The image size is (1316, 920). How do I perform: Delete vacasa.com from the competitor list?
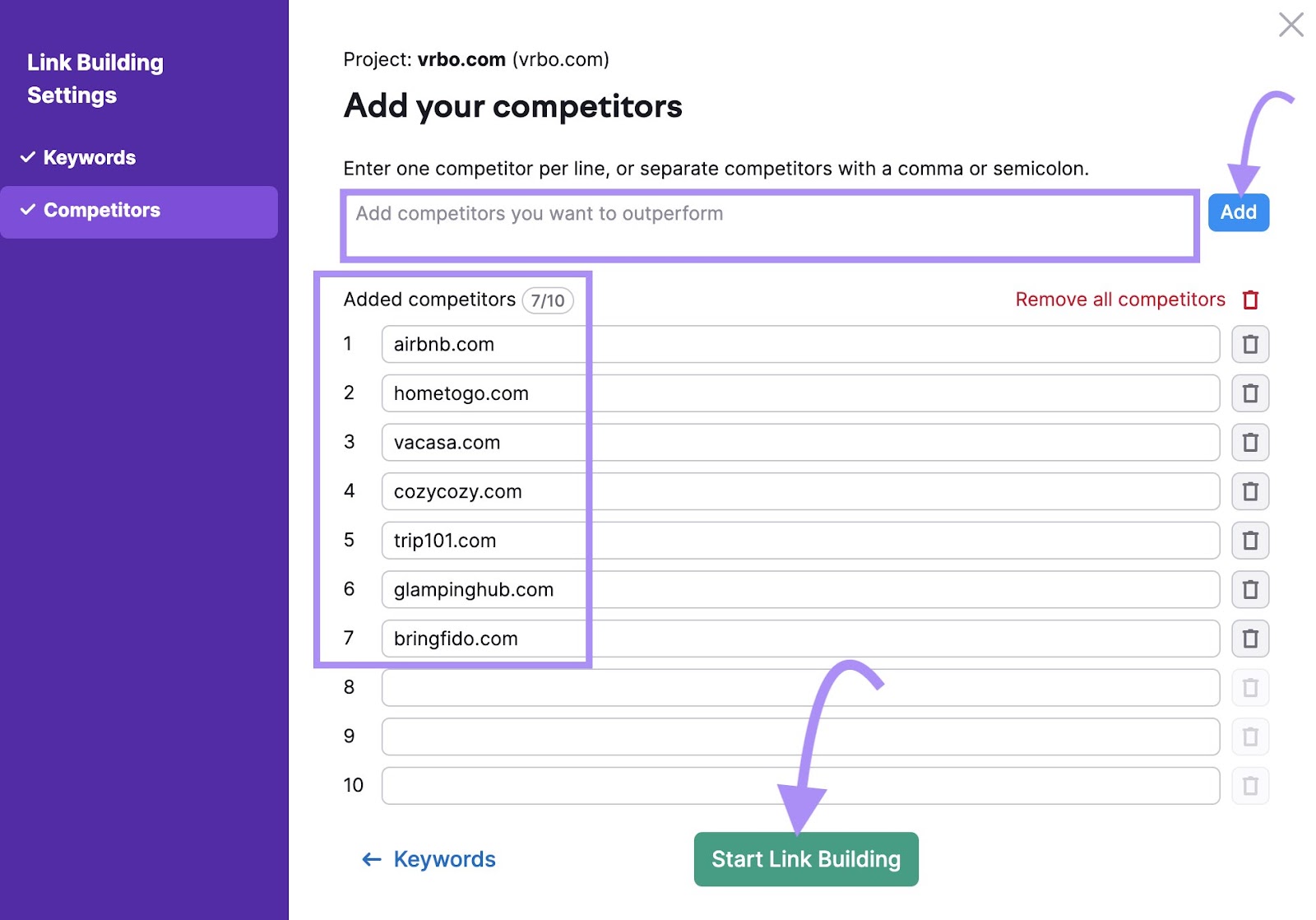[x=1249, y=442]
